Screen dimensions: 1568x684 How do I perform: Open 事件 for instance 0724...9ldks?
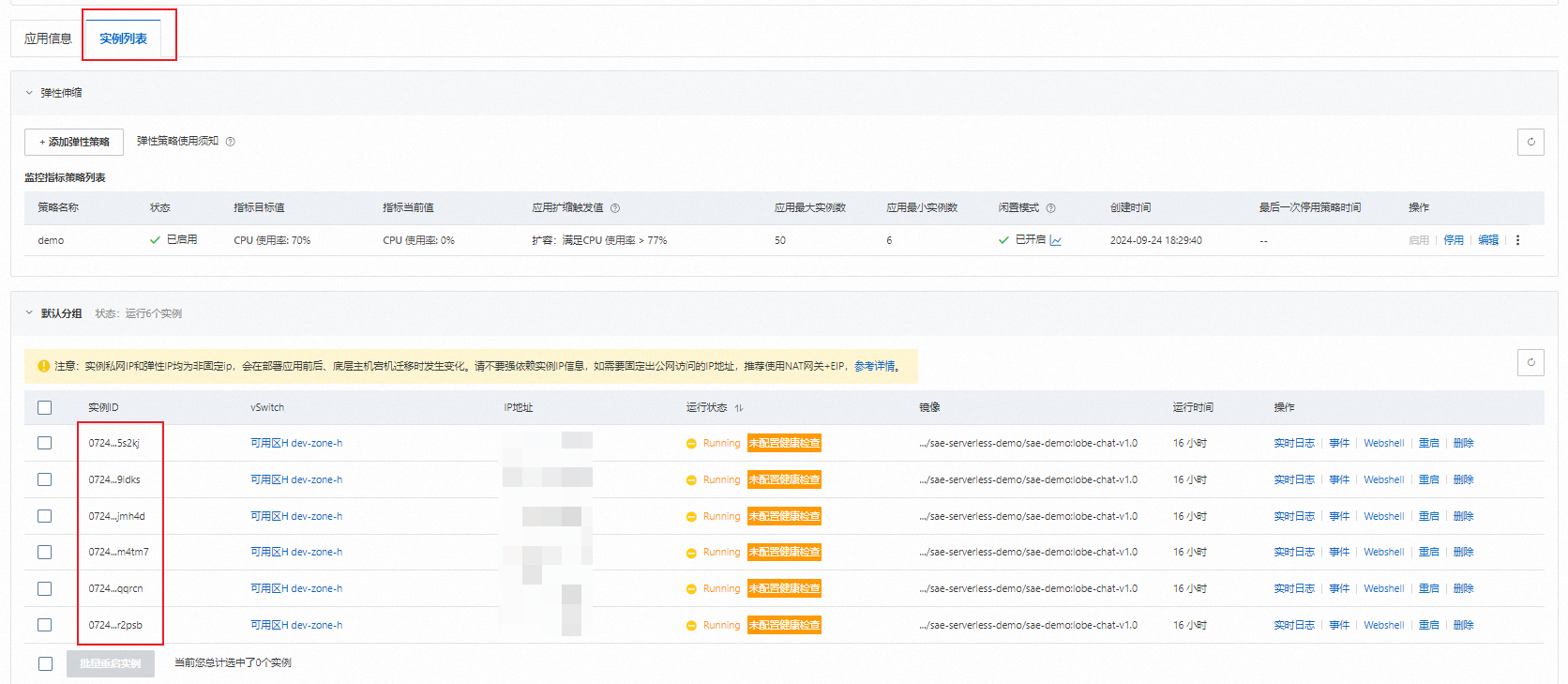click(x=1339, y=479)
